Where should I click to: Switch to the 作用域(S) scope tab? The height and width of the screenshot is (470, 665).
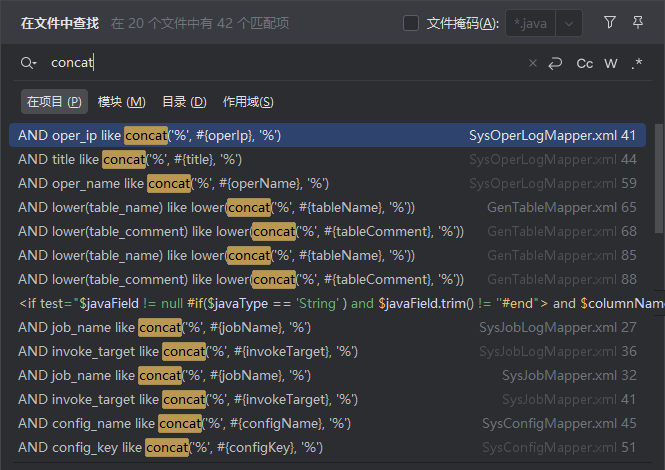[248, 102]
